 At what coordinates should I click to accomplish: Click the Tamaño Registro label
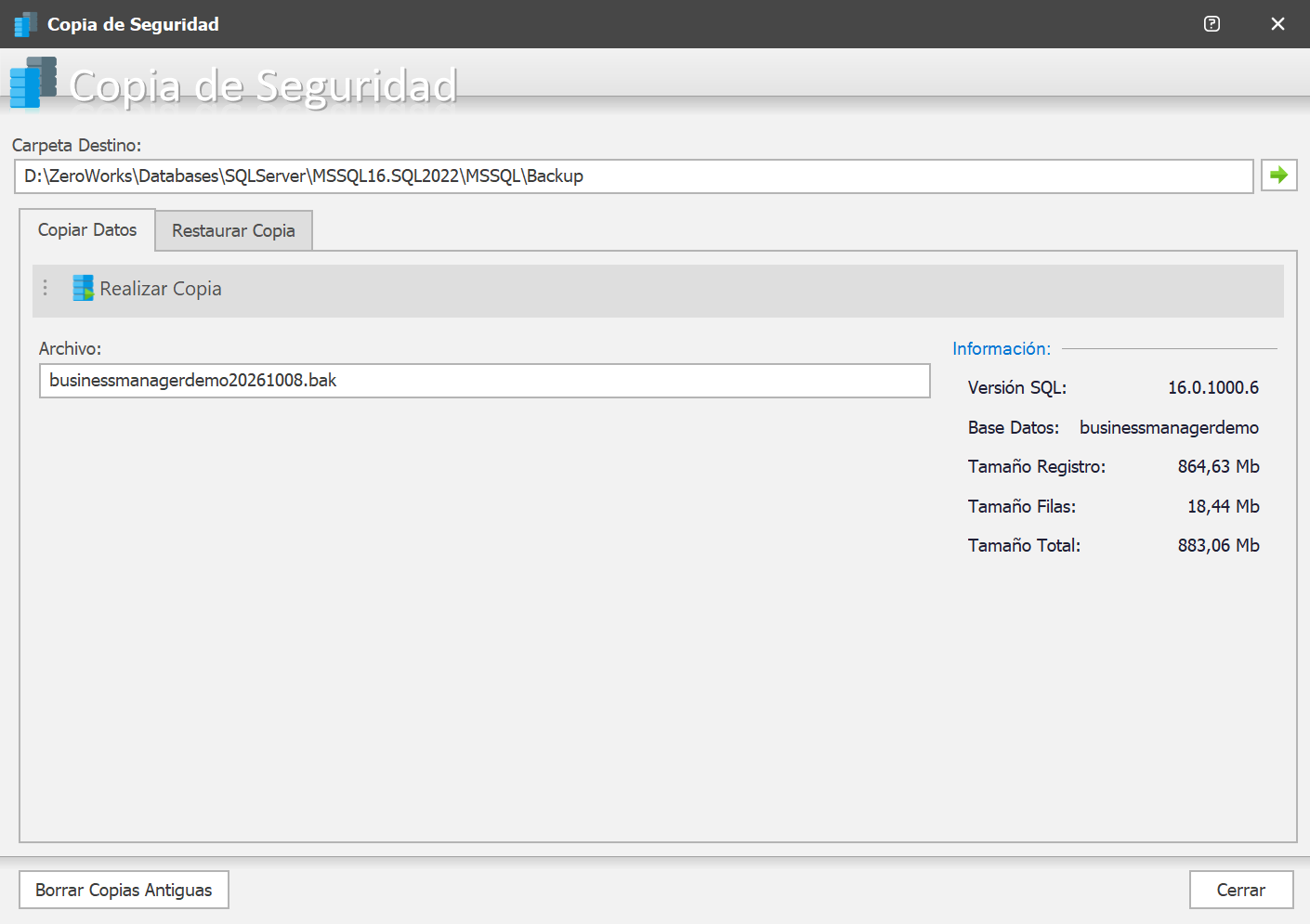(1037, 467)
